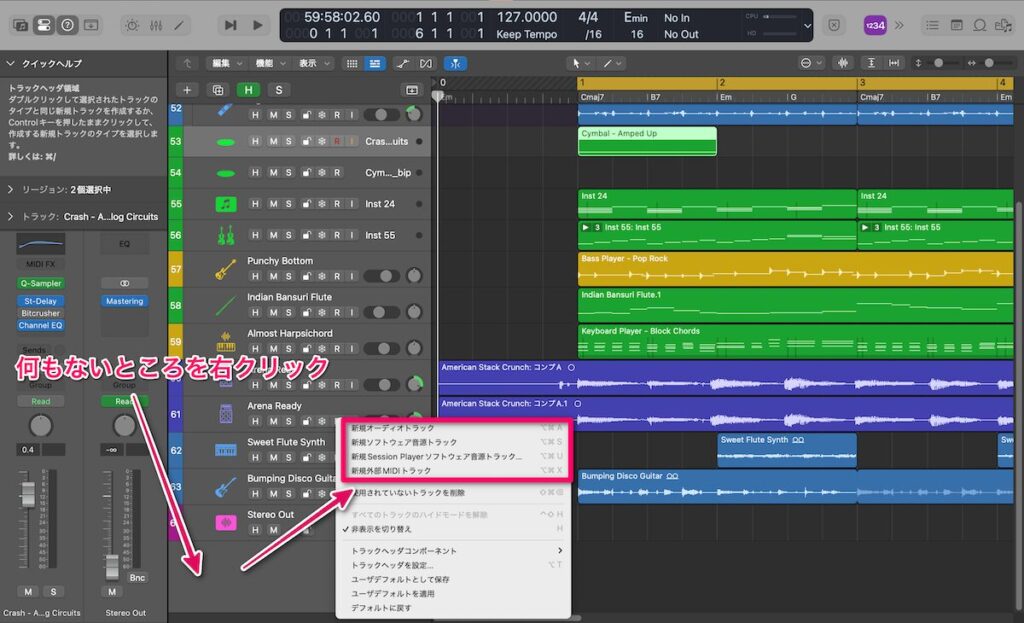
Task: Select the blue list view icon
Action: [x=375, y=63]
